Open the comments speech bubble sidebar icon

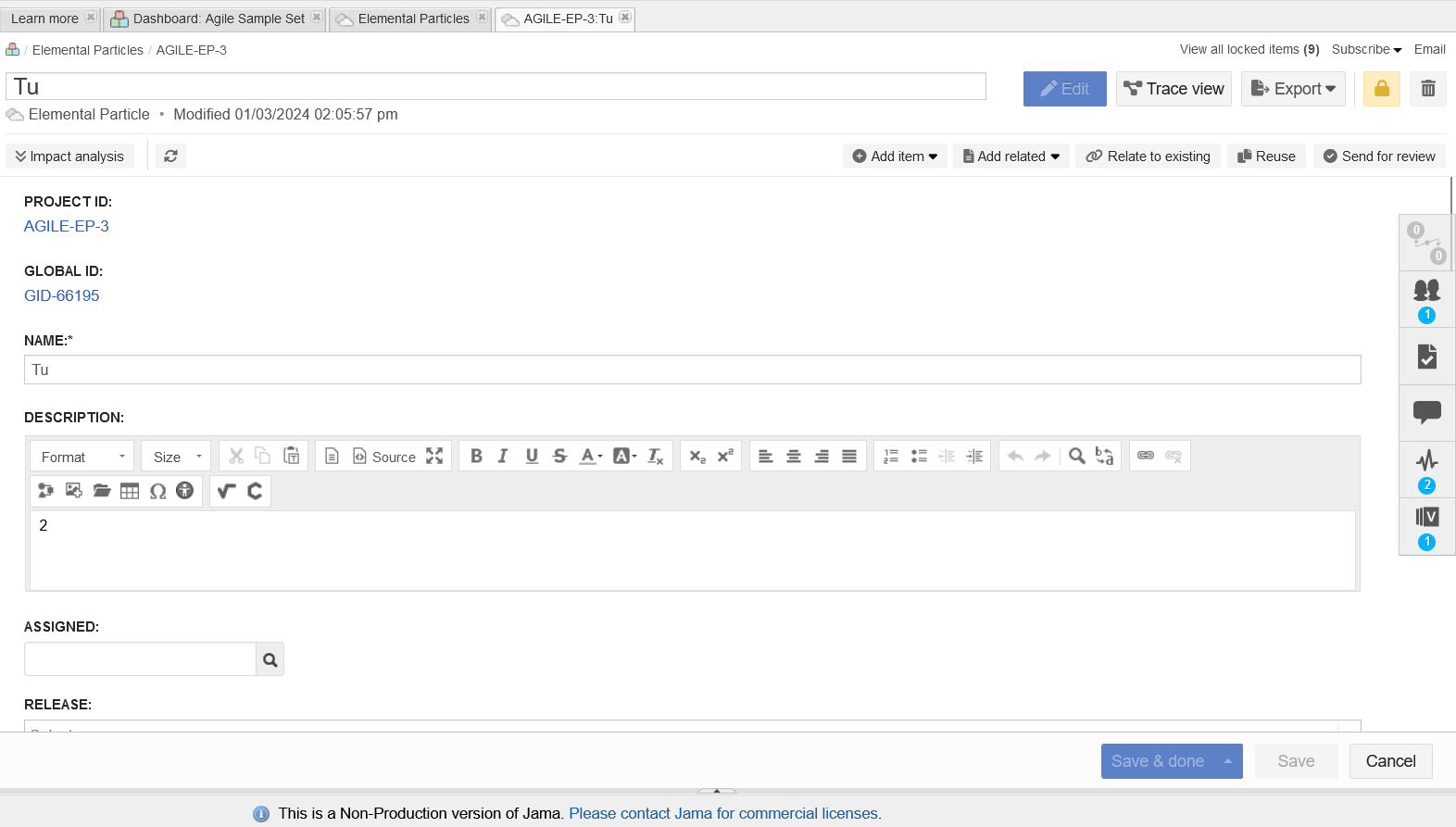pyautogui.click(x=1426, y=412)
